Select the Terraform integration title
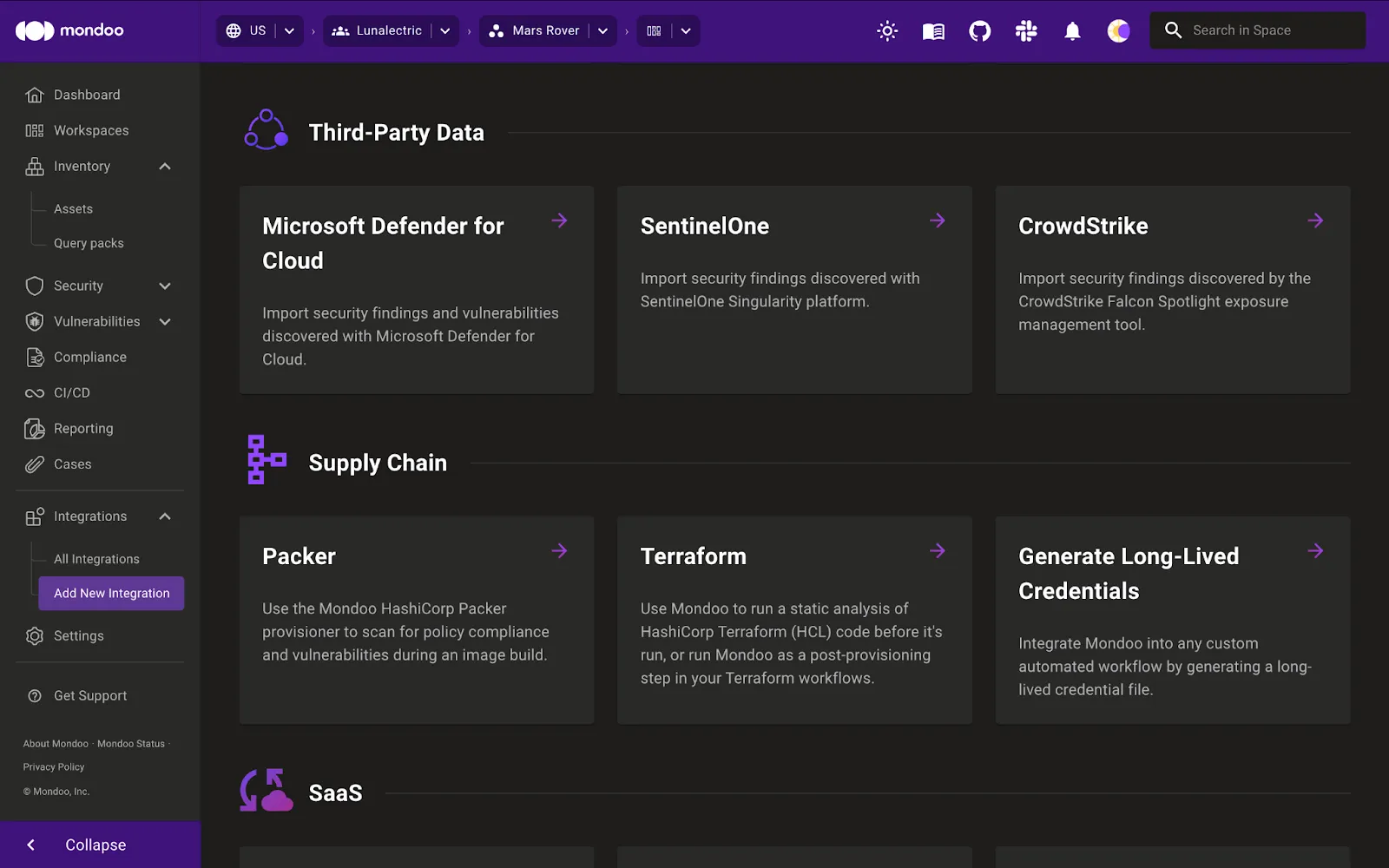The width and height of the screenshot is (1389, 868). point(694,556)
